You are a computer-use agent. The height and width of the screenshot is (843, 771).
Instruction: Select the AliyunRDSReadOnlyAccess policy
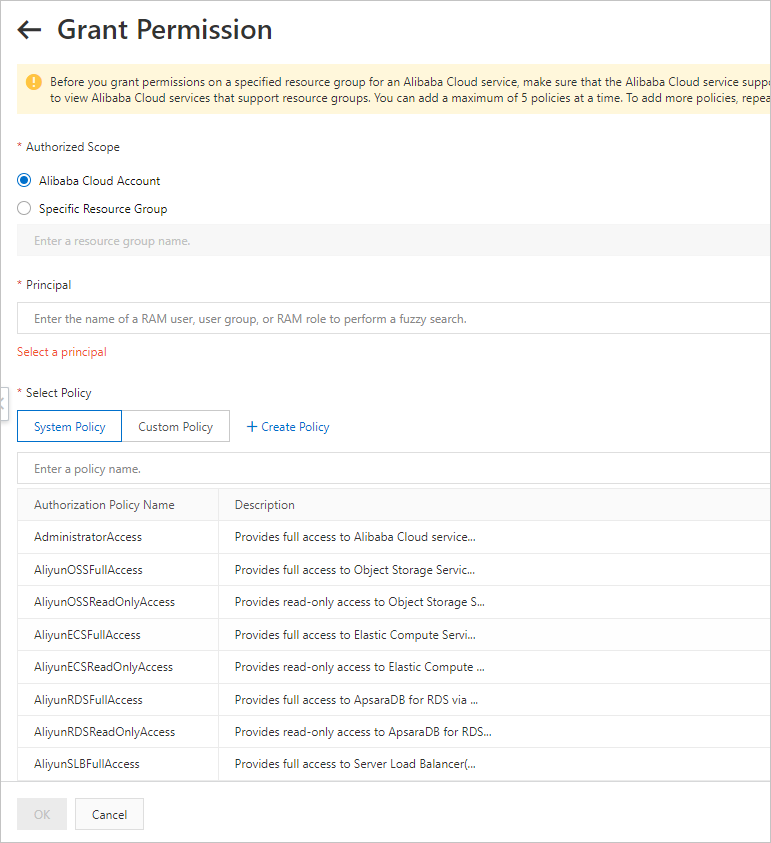(104, 732)
